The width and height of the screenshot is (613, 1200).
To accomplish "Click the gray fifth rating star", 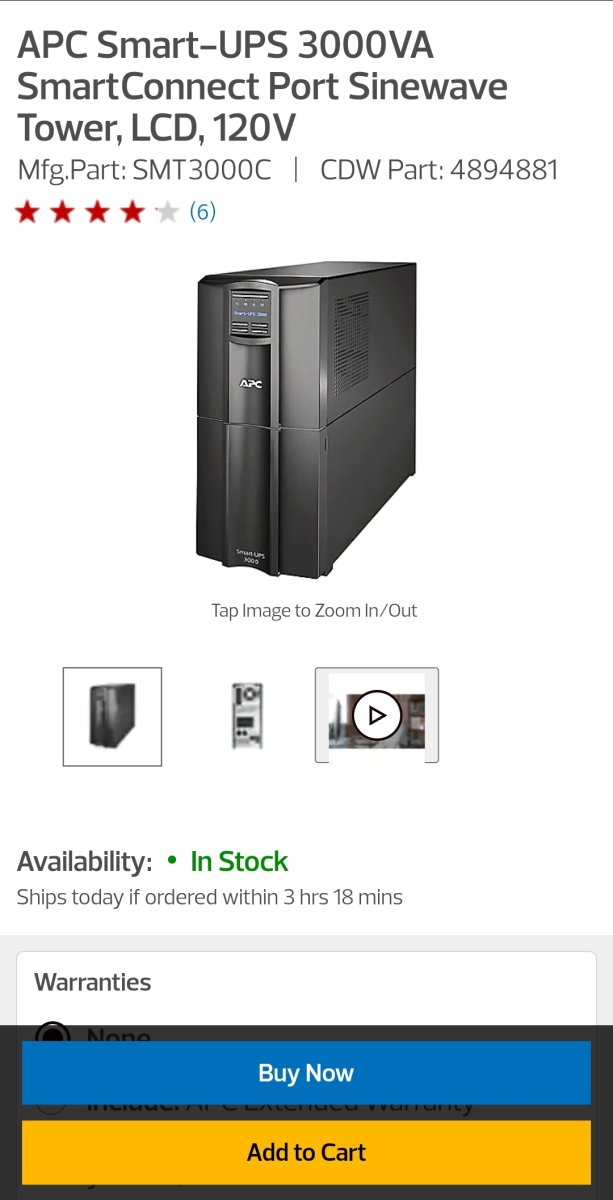I will 167,212.
